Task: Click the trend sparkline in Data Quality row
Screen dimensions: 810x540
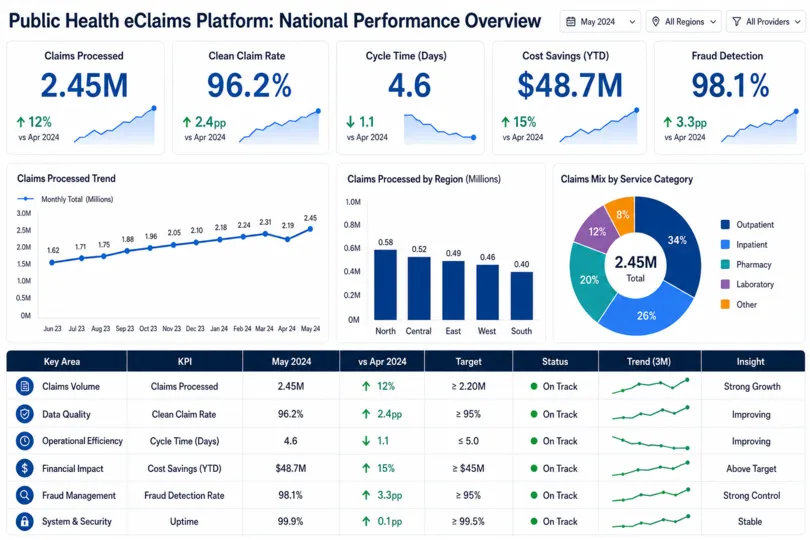Action: (x=650, y=413)
